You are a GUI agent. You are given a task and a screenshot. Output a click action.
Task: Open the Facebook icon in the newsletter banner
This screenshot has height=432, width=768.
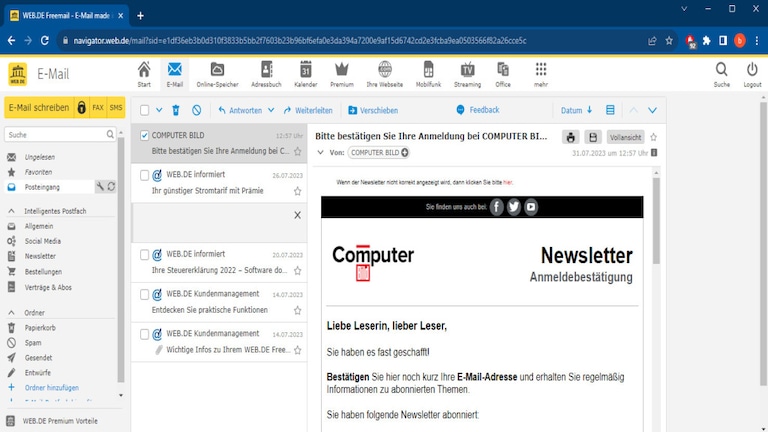[496, 207]
